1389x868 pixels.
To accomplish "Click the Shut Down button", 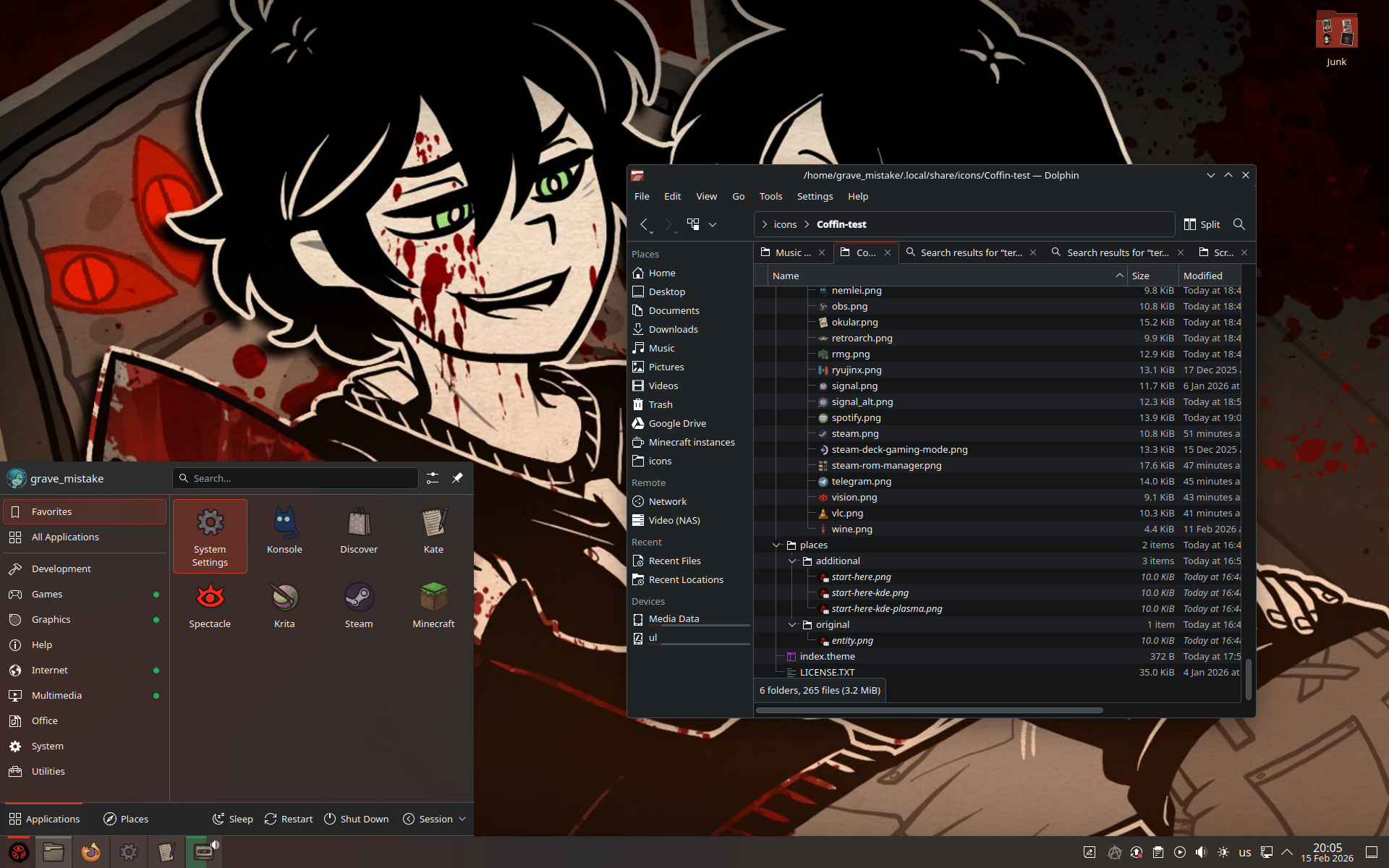I will [x=356, y=819].
